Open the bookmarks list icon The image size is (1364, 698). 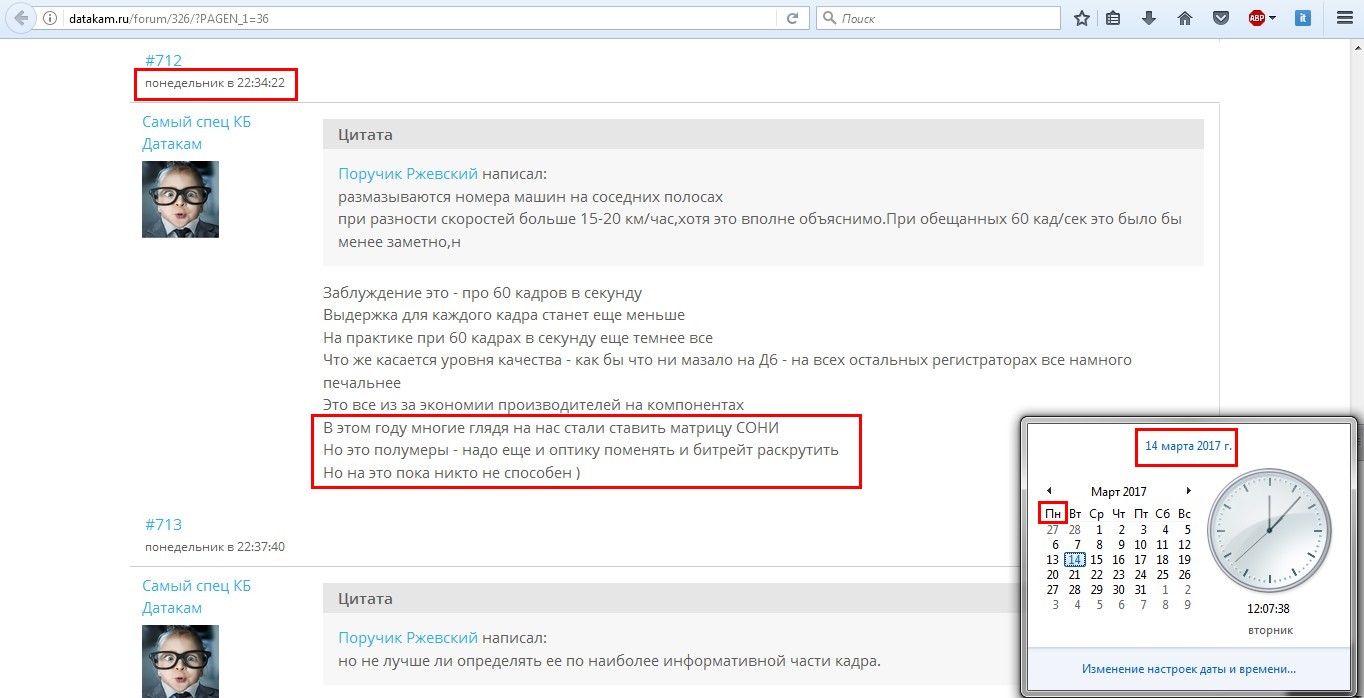[1113, 18]
